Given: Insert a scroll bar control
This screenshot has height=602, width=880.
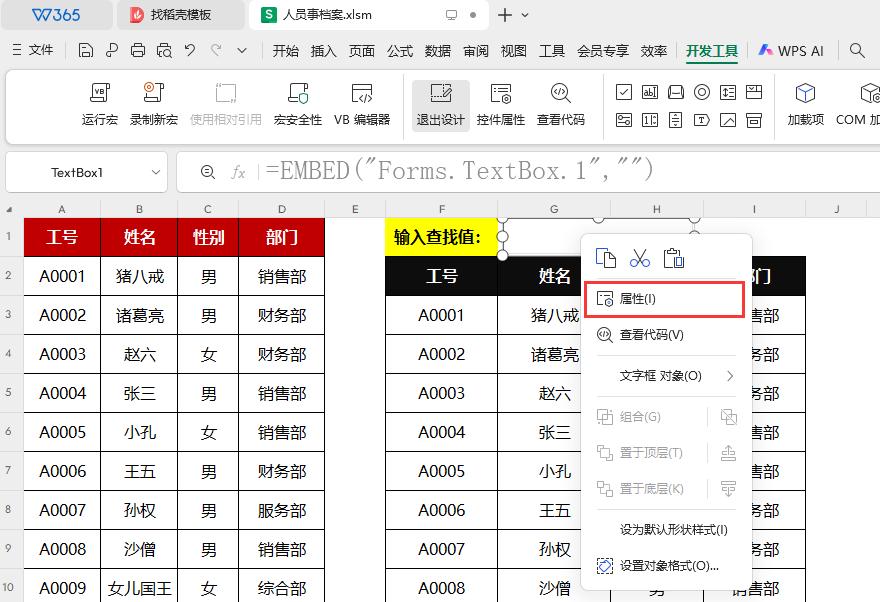Looking at the screenshot, I should 676,120.
